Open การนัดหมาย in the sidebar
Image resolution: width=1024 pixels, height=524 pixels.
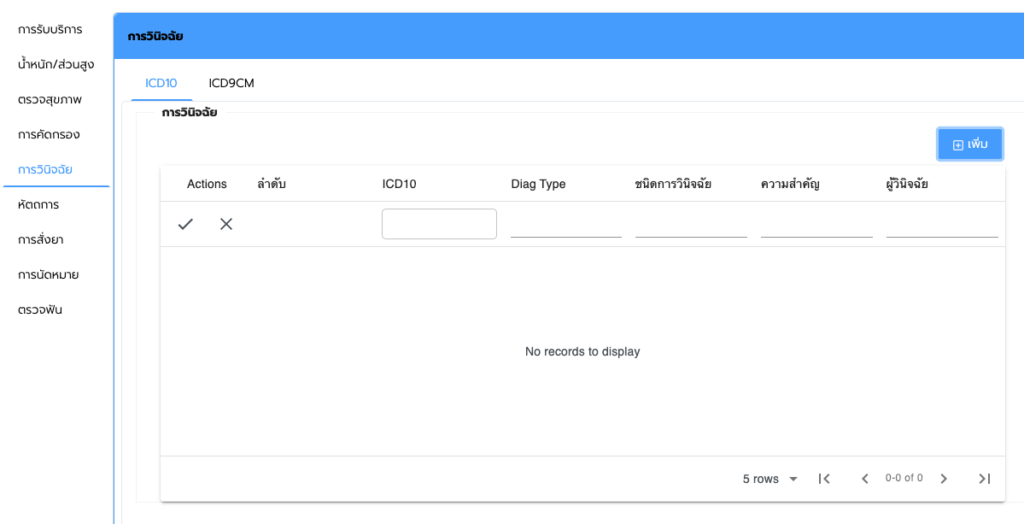point(48,274)
